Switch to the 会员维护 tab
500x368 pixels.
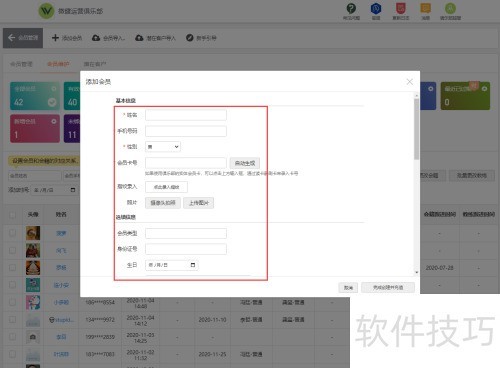(x=58, y=64)
